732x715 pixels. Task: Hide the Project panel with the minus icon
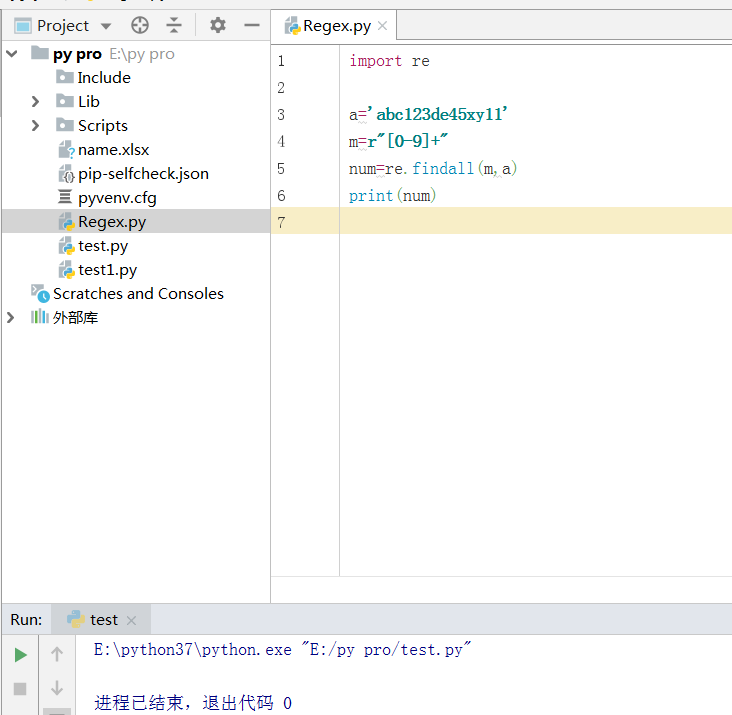252,25
